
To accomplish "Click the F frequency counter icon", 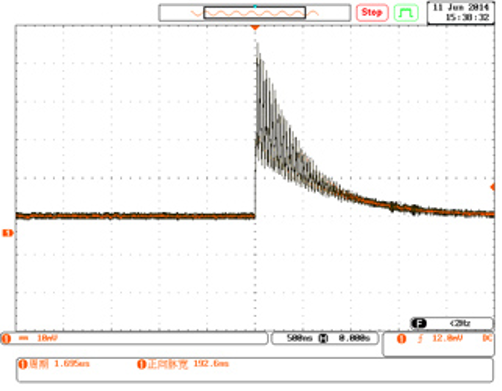I will (x=419, y=323).
